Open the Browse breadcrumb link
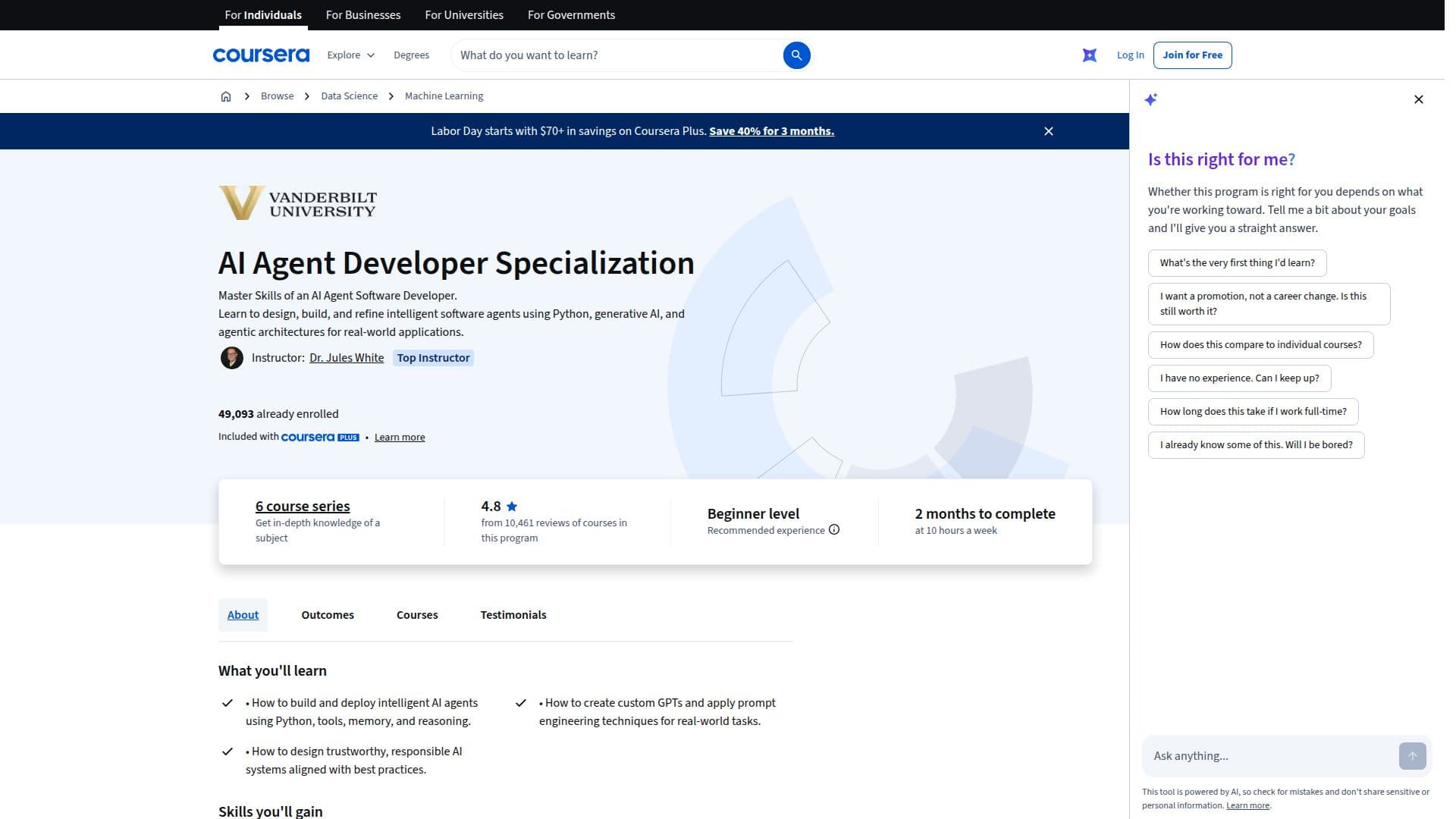 click(x=279, y=97)
